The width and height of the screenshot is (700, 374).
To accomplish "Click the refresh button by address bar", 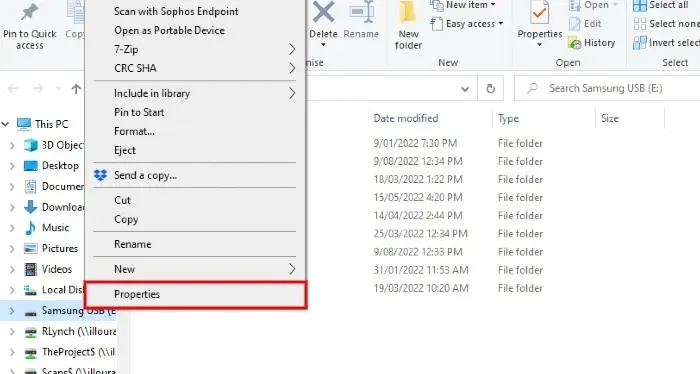I will pyautogui.click(x=491, y=89).
